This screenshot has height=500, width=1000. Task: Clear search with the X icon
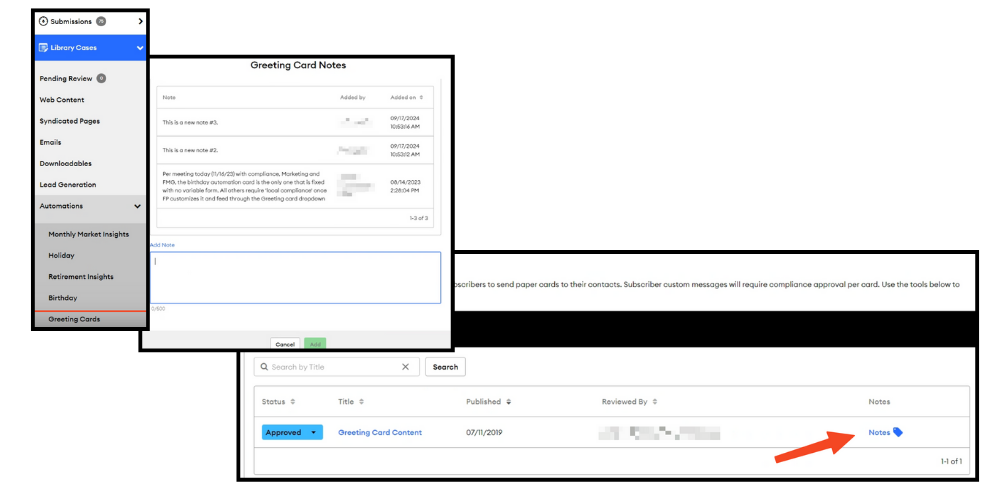tap(405, 367)
